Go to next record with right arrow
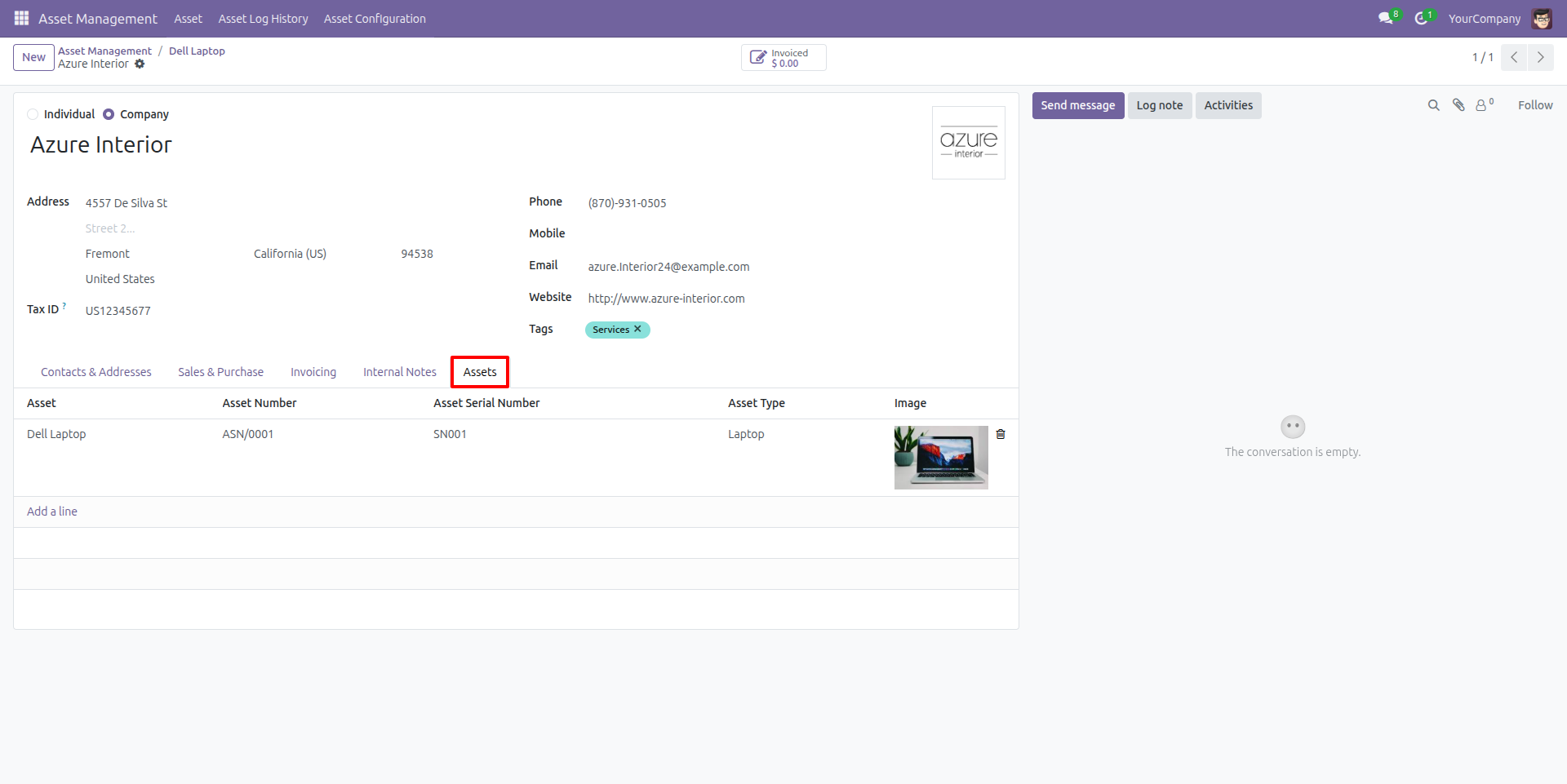The image size is (1567, 784). [x=1540, y=57]
